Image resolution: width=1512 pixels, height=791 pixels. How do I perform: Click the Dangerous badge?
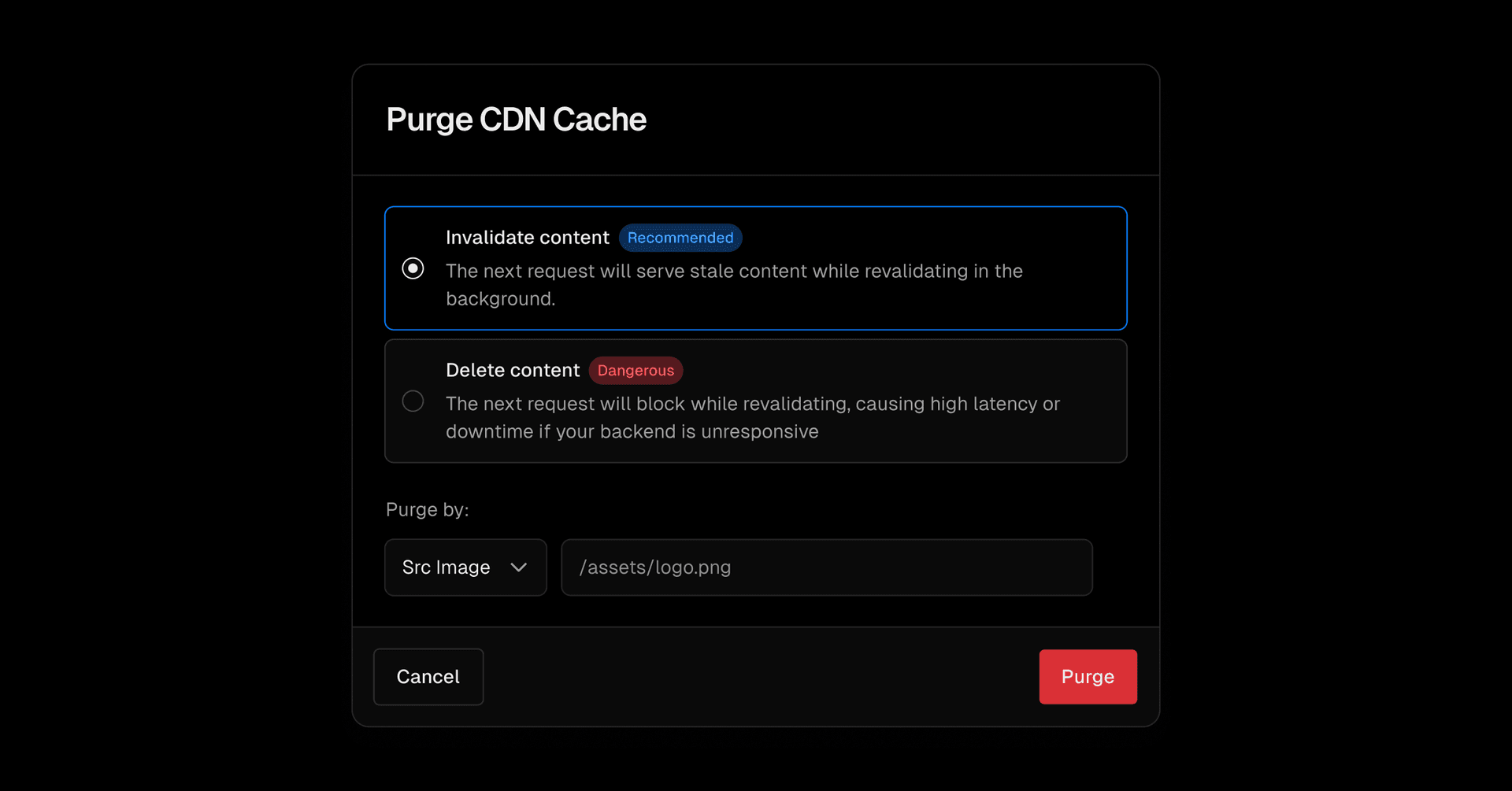[x=636, y=370]
